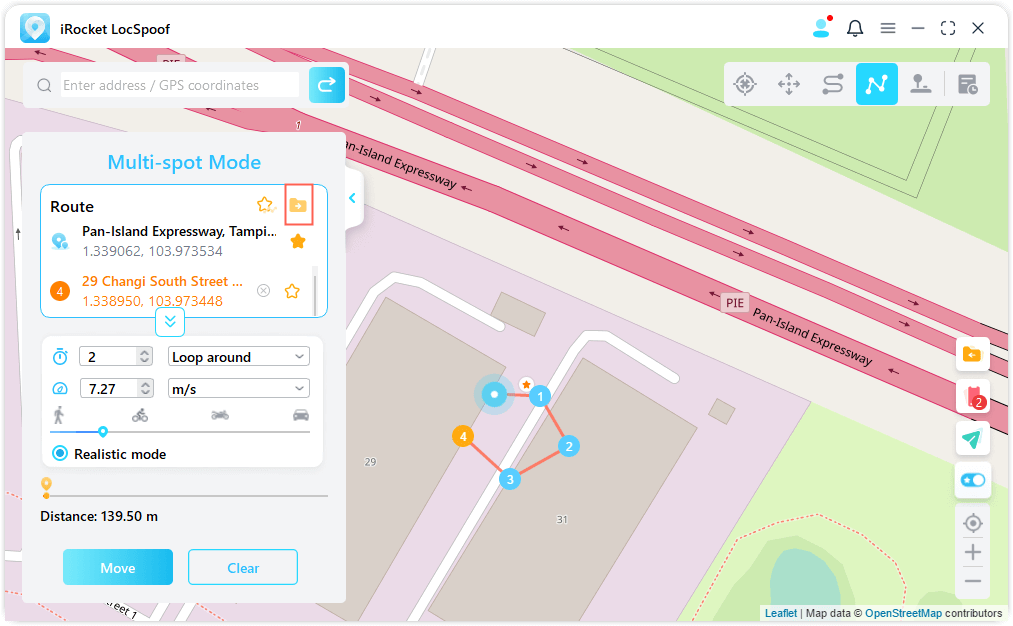Select the Teleport mode icon
This screenshot has width=1013, height=626.
[745, 85]
